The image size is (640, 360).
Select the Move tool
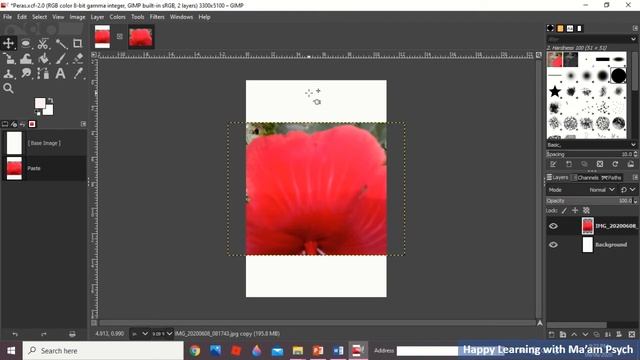click(8, 43)
